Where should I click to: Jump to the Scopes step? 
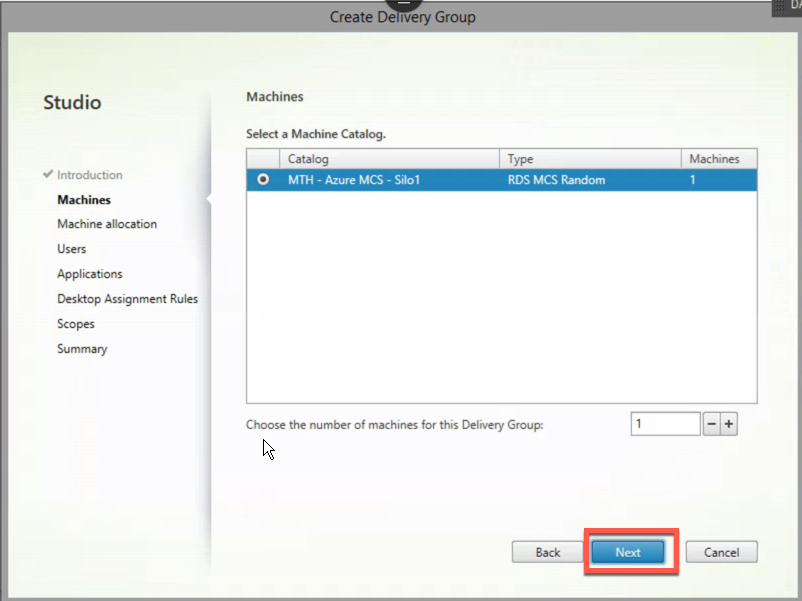[x=76, y=324]
